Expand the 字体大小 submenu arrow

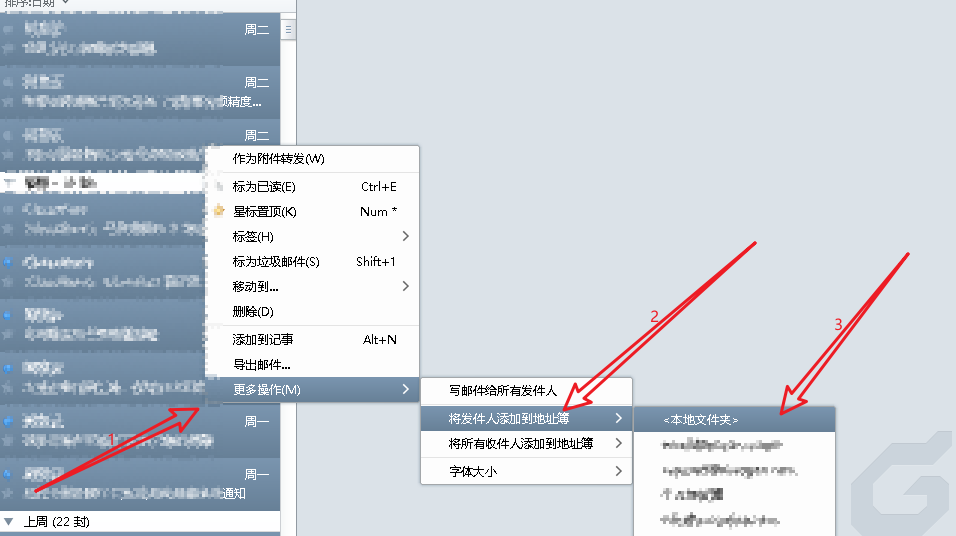pyautogui.click(x=618, y=471)
